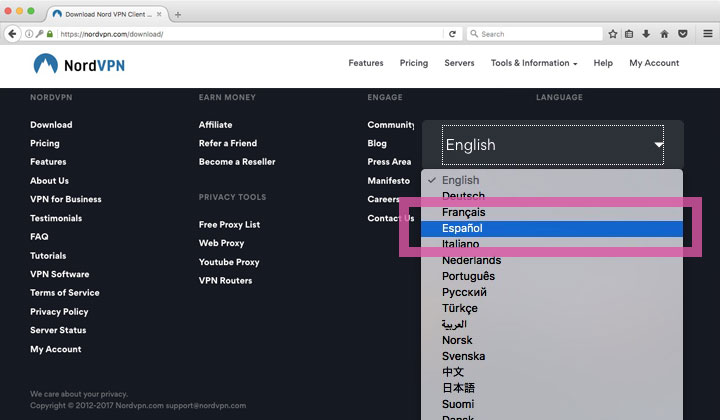Click the browser back arrow button
Image resolution: width=720 pixels, height=420 pixels.
[x=12, y=34]
